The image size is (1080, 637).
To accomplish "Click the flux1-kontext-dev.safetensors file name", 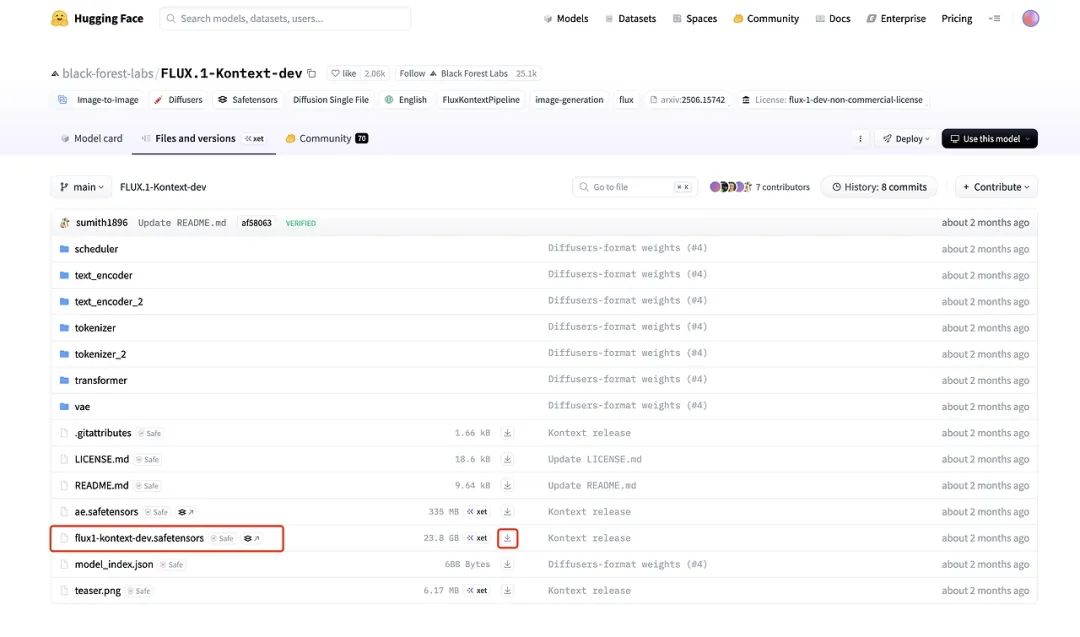I will 139,538.
